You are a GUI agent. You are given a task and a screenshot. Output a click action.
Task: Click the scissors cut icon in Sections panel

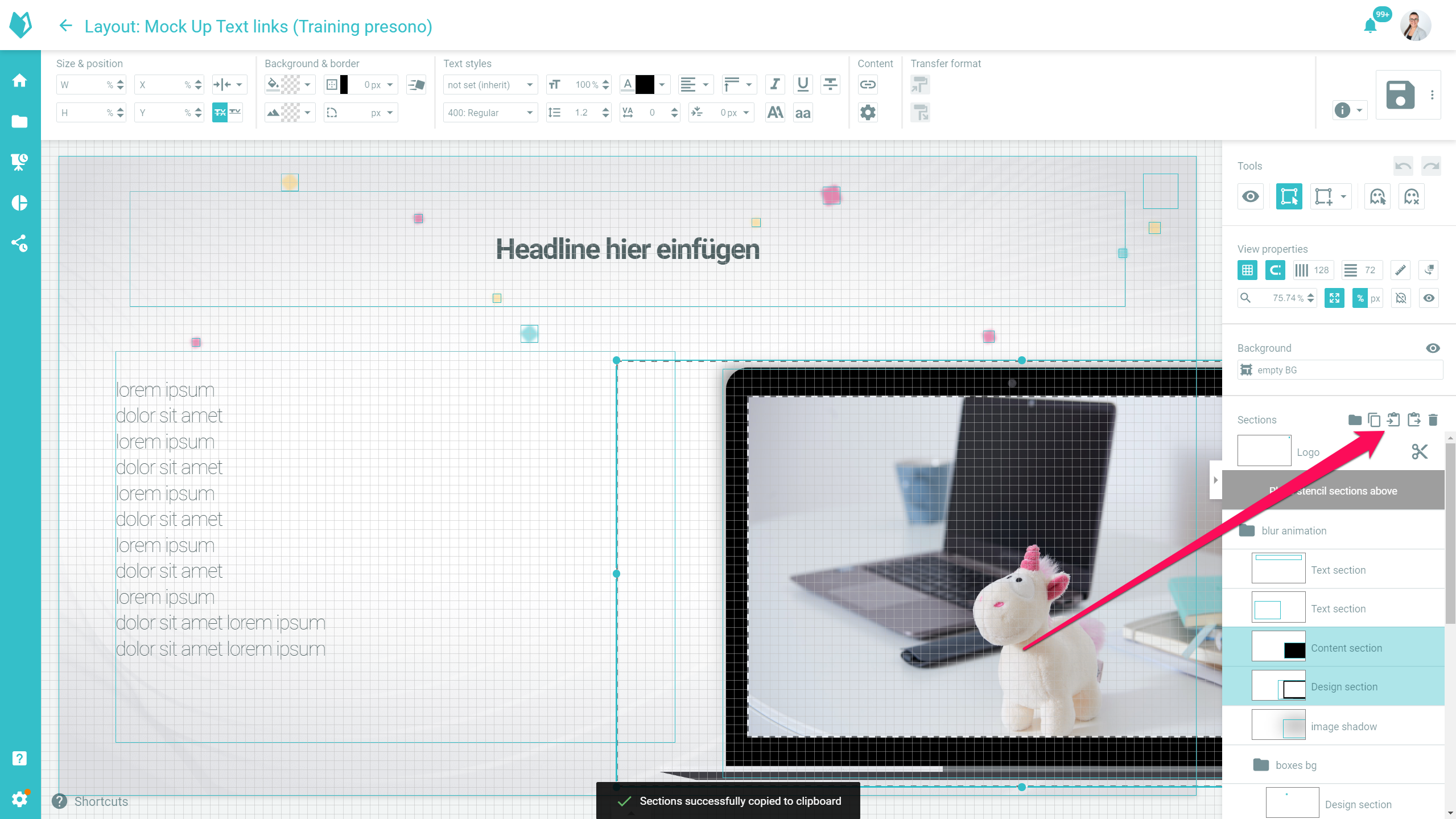pyautogui.click(x=1420, y=452)
